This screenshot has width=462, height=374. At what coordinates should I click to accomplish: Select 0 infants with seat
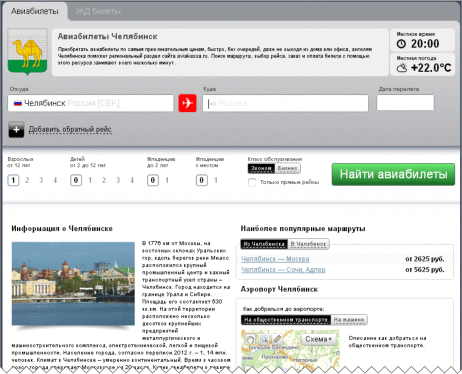coord(202,180)
